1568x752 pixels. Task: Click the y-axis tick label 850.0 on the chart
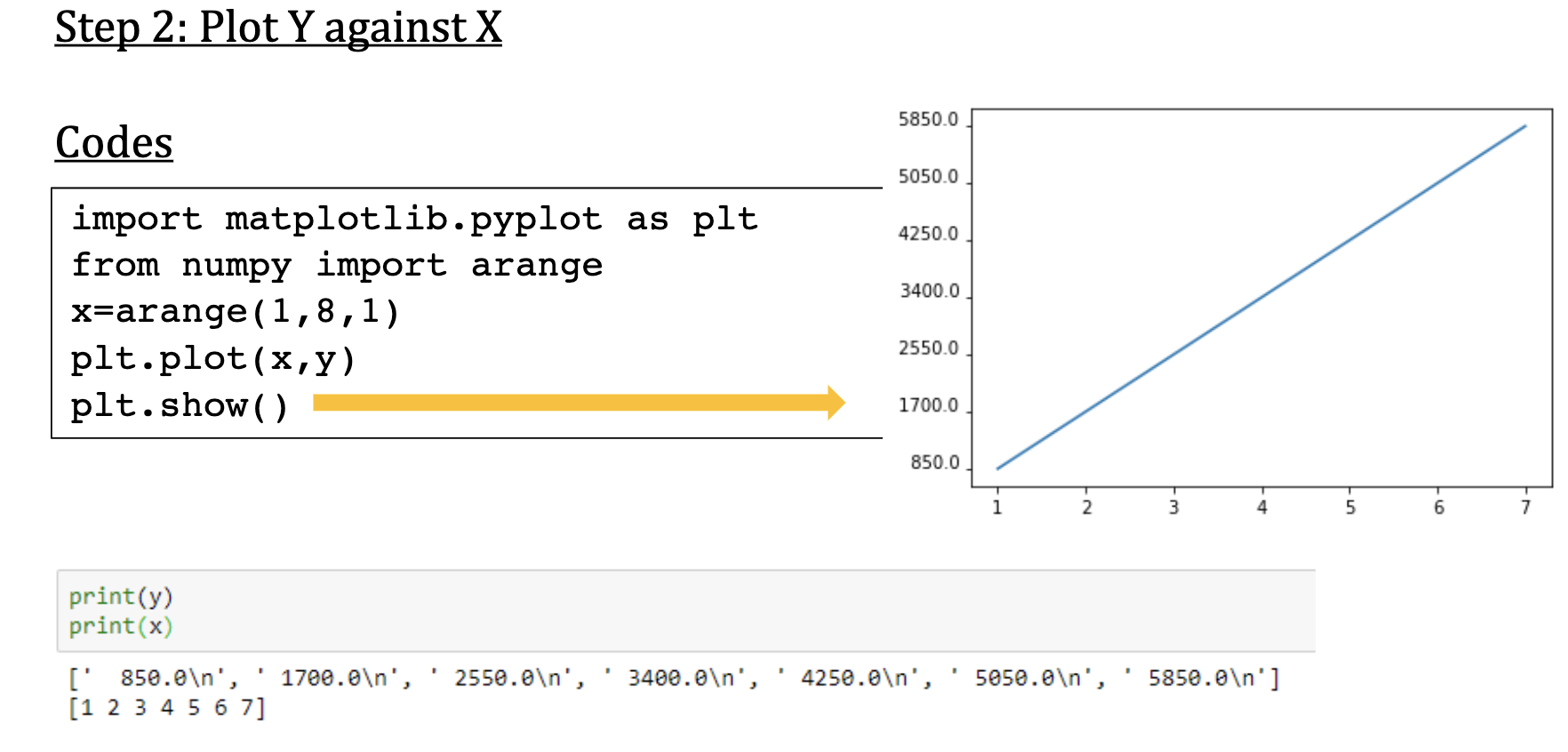[935, 462]
